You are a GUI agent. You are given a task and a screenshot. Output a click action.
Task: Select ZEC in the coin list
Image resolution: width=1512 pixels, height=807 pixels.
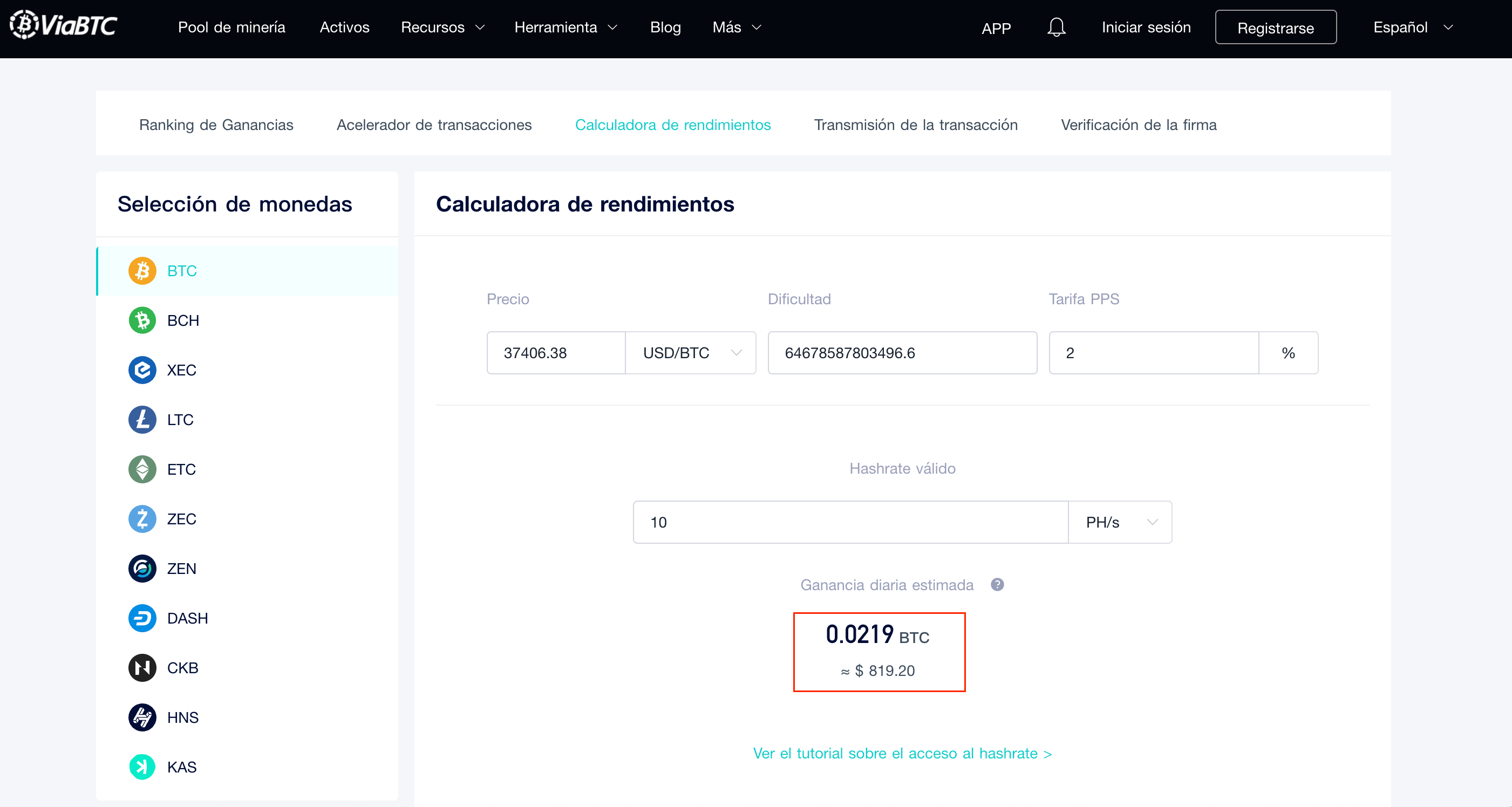(x=247, y=519)
